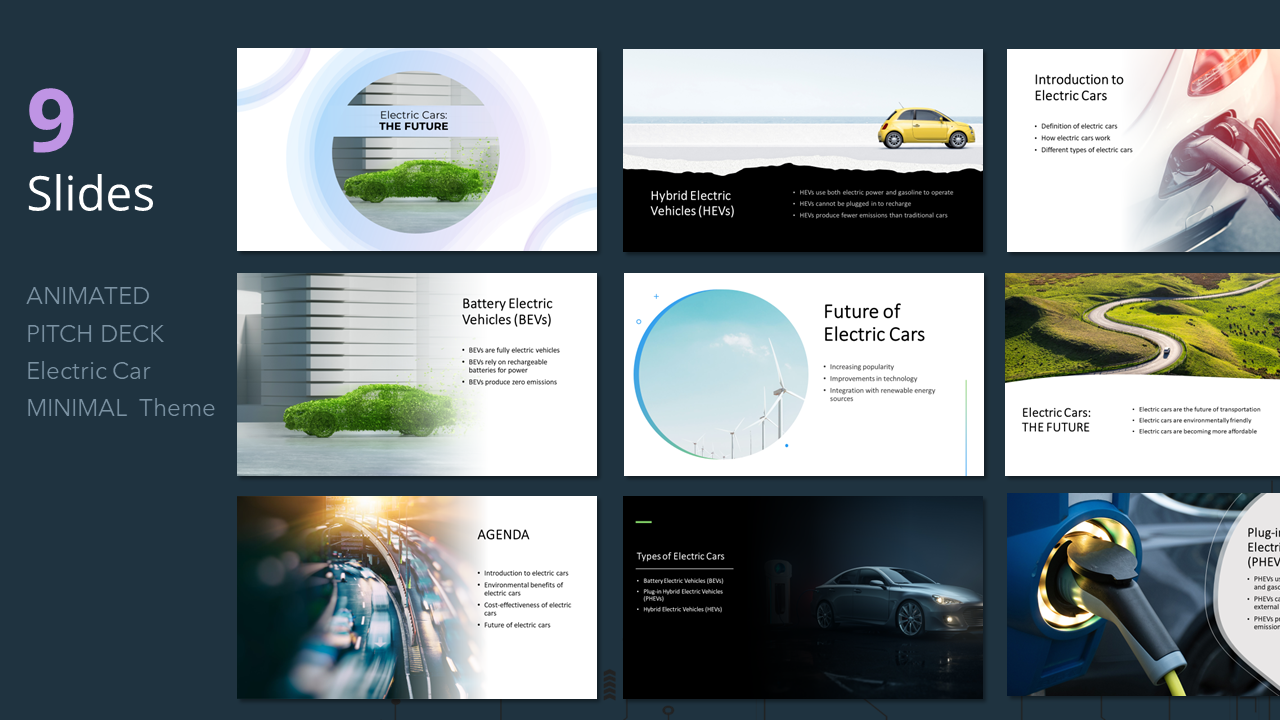Click "Electric Cars: THE FUTURE" title in circle
Image resolution: width=1280 pixels, height=720 pixels.
(x=414, y=121)
